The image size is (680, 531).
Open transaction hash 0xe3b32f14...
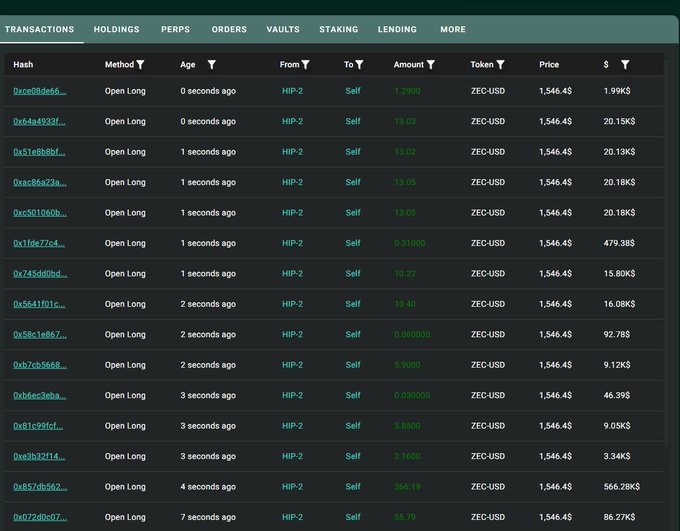coord(39,456)
